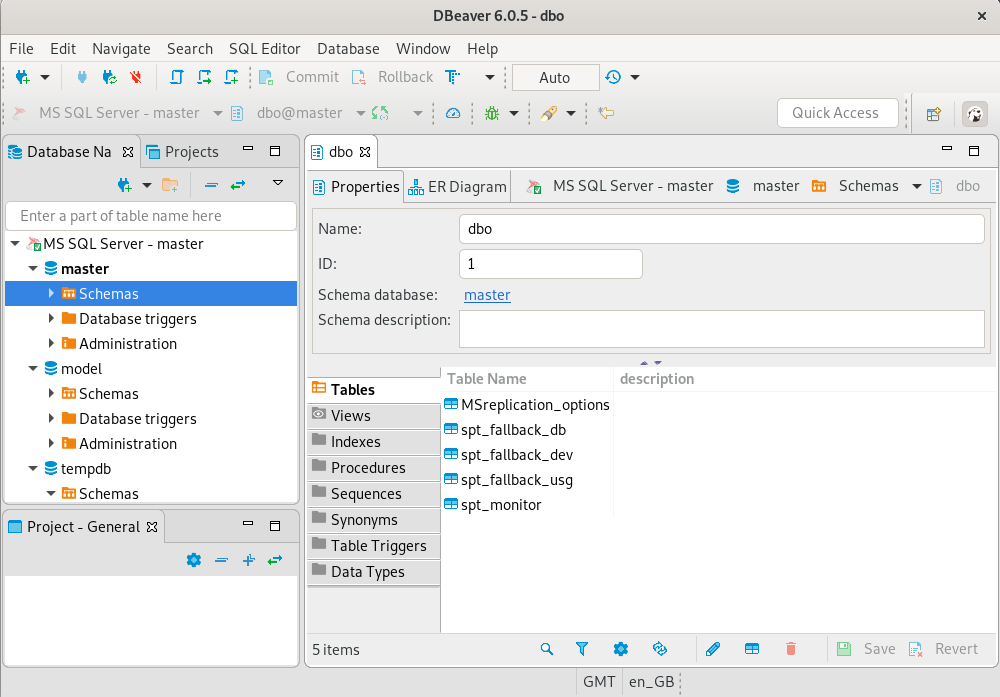1000x697 pixels.
Task: Open the Navigate menu
Action: coord(121,48)
